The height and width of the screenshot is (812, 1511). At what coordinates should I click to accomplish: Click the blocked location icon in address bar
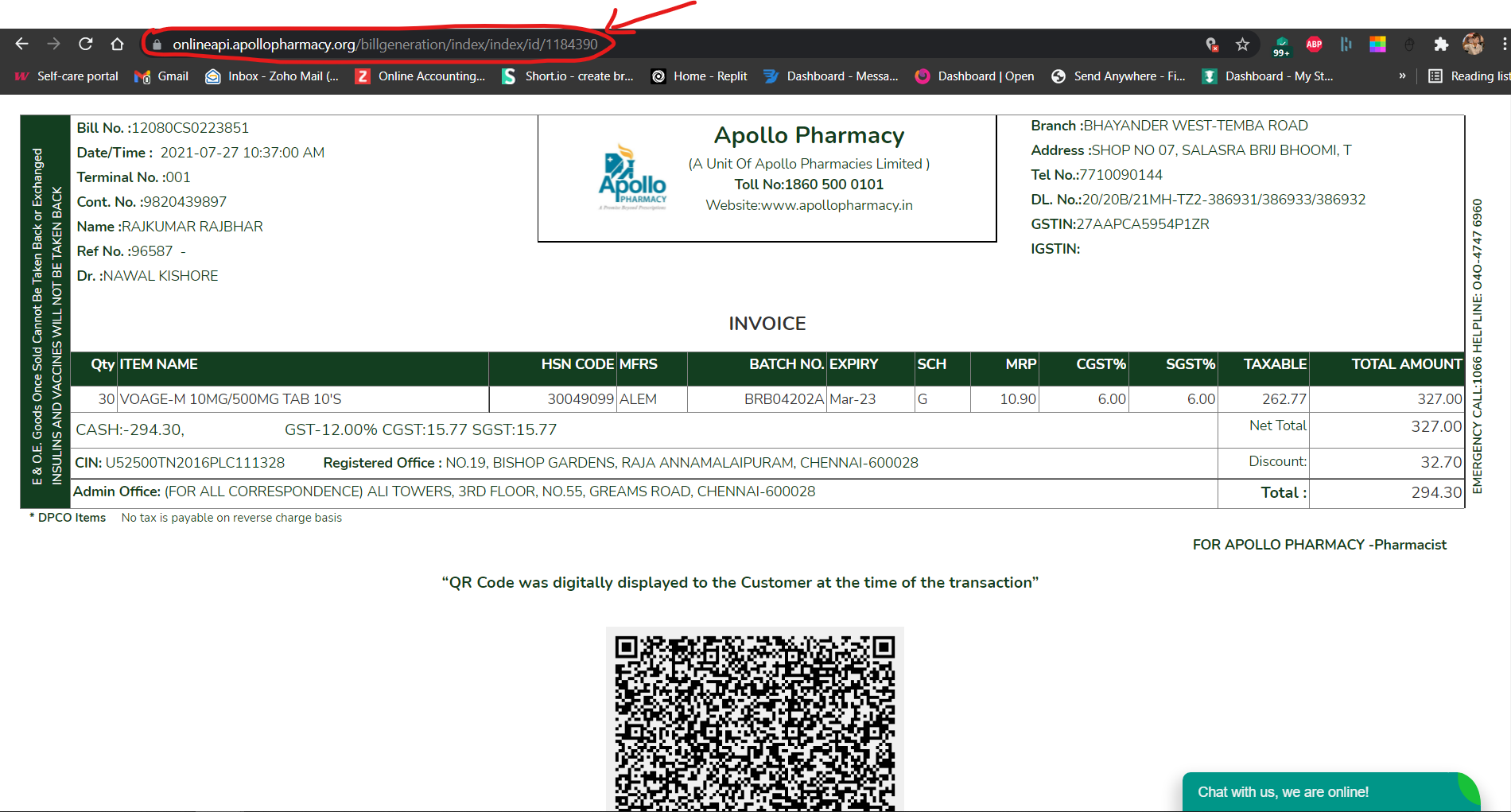click(1211, 45)
